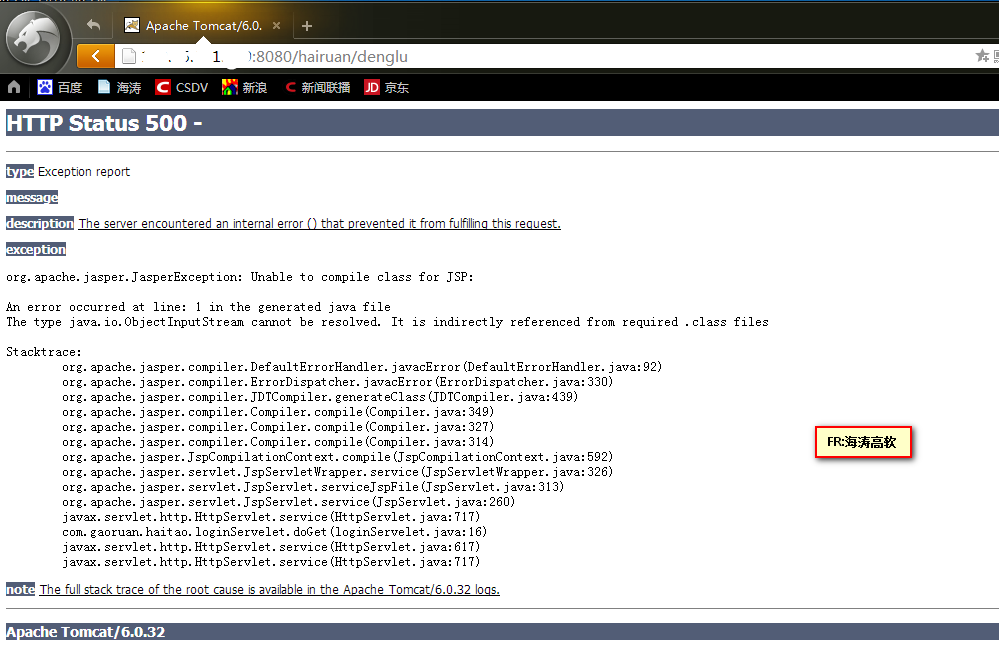This screenshot has height=651, width=999.
Task: Click Compiler.java:327 stack line
Action: pyautogui.click(x=278, y=427)
